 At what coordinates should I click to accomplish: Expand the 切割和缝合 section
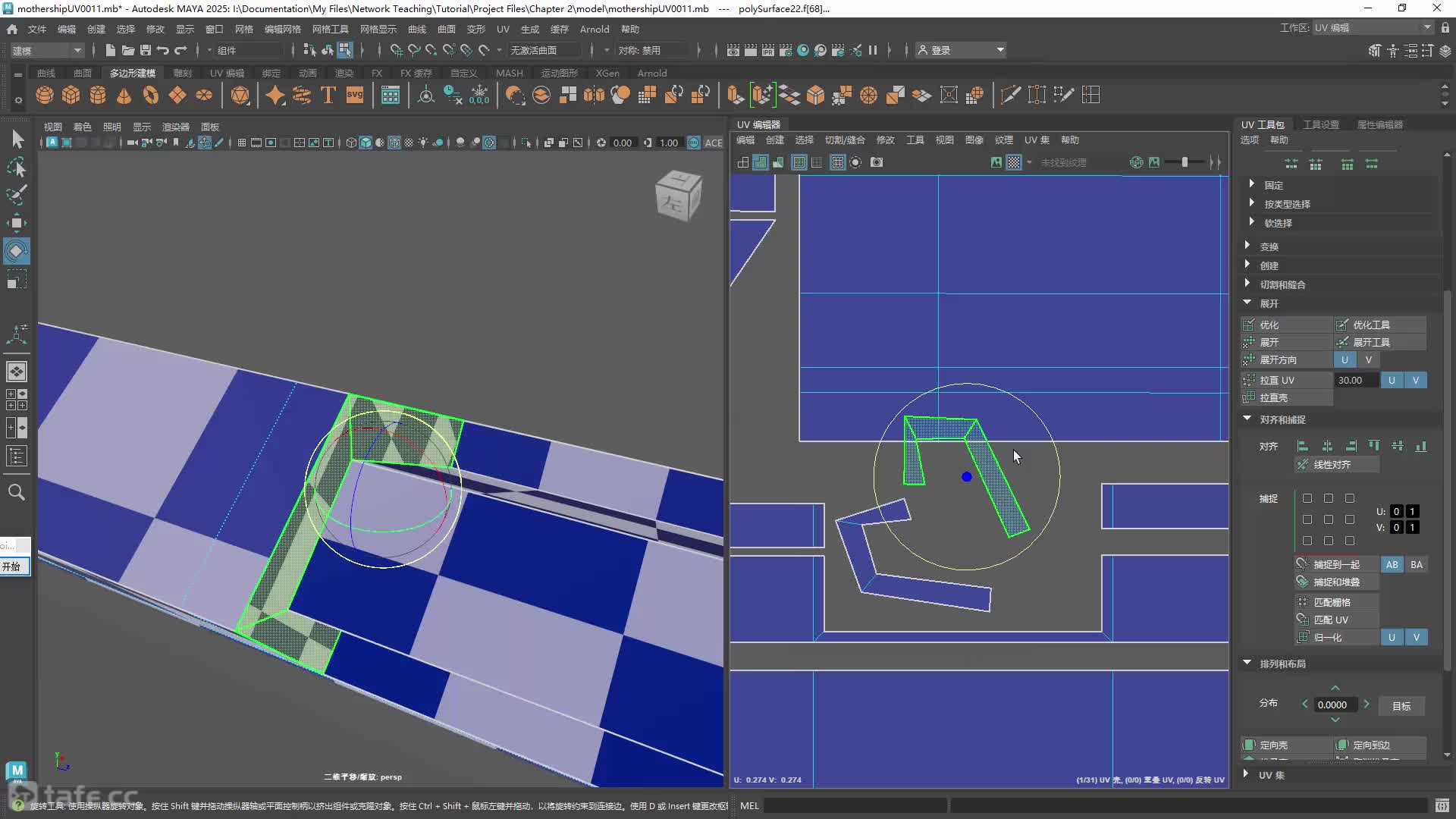point(1247,284)
